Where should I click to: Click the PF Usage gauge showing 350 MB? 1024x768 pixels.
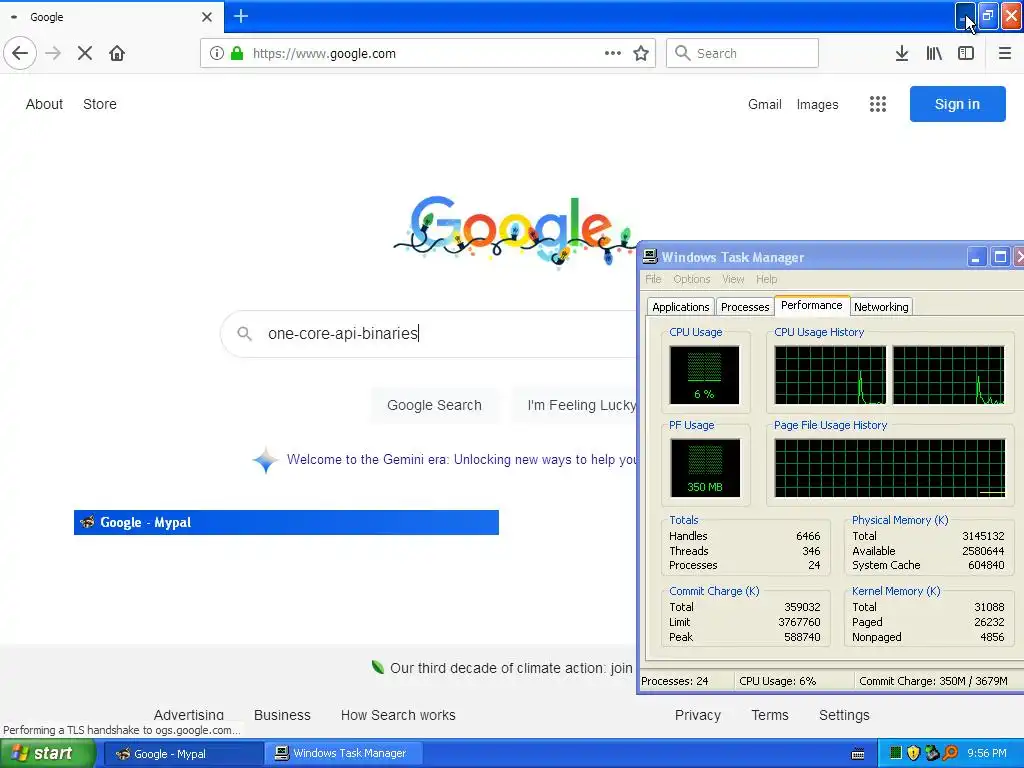[x=705, y=468]
